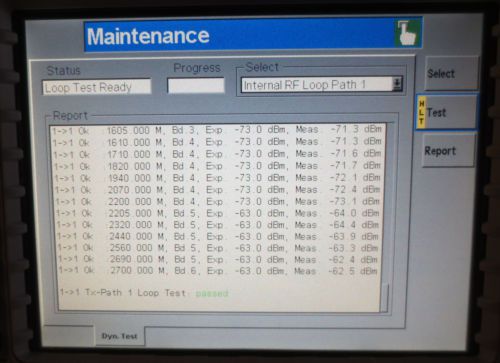500x363 pixels.
Task: Click the green hand icon in title bar
Action: (407, 33)
